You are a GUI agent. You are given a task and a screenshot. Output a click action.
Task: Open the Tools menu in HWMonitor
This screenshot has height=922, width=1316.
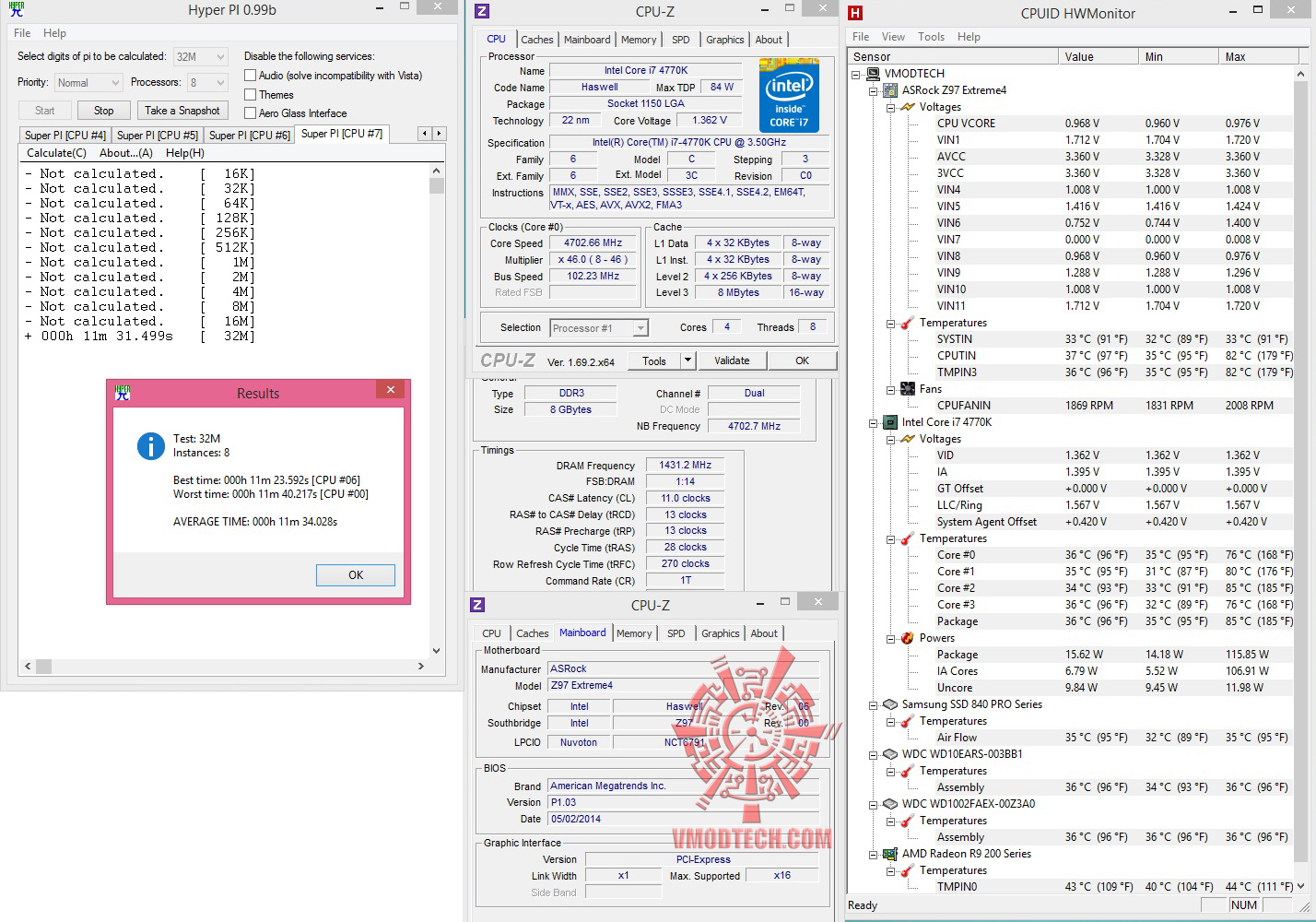pos(931,37)
